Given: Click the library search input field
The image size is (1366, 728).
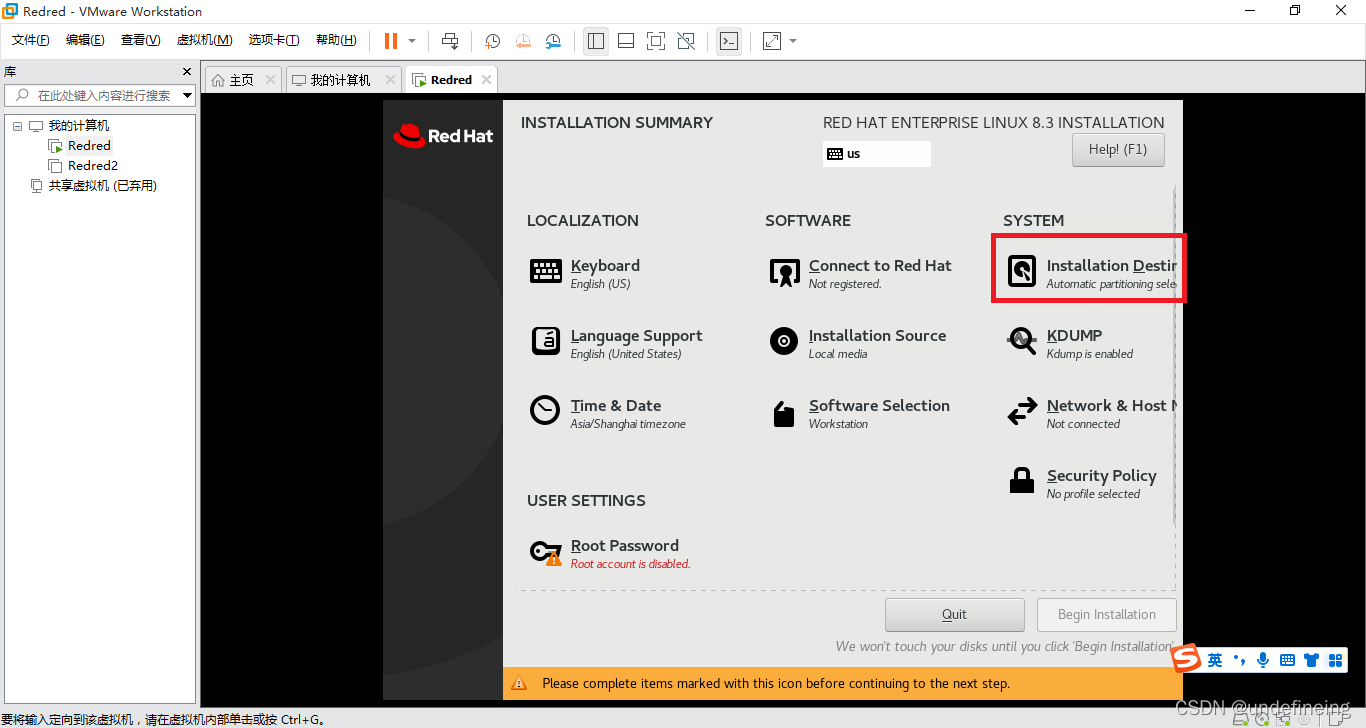Looking at the screenshot, I should coord(100,95).
